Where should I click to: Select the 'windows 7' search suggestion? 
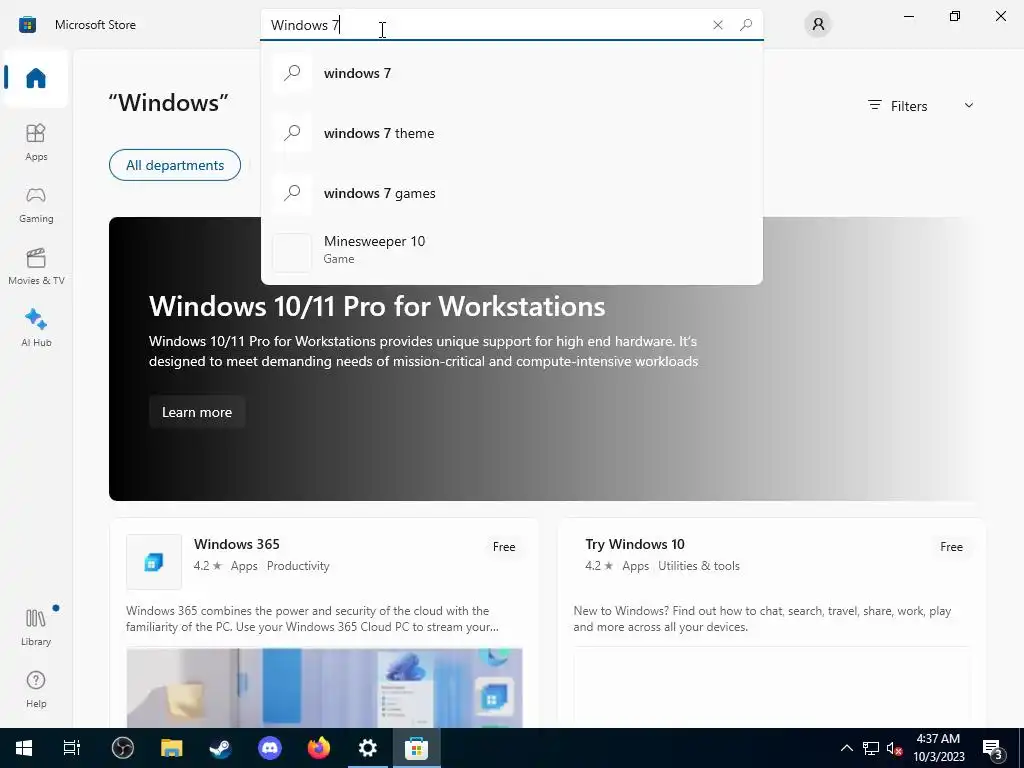pyautogui.click(x=511, y=73)
